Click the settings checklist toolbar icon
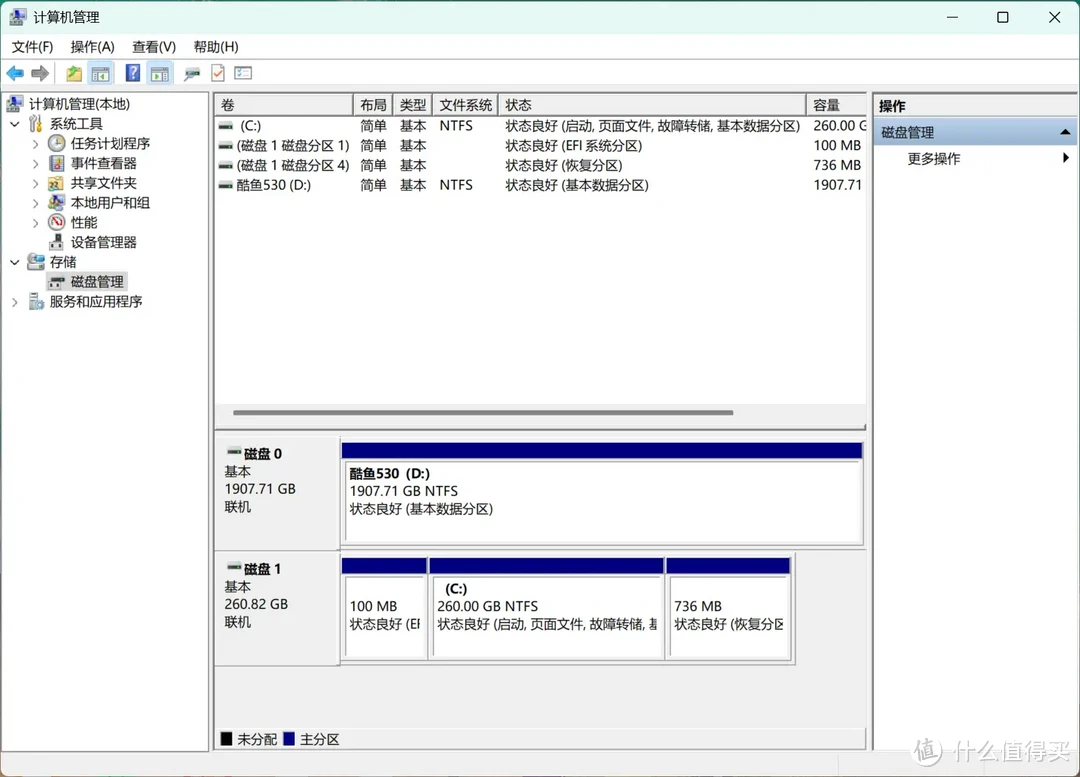 (243, 73)
